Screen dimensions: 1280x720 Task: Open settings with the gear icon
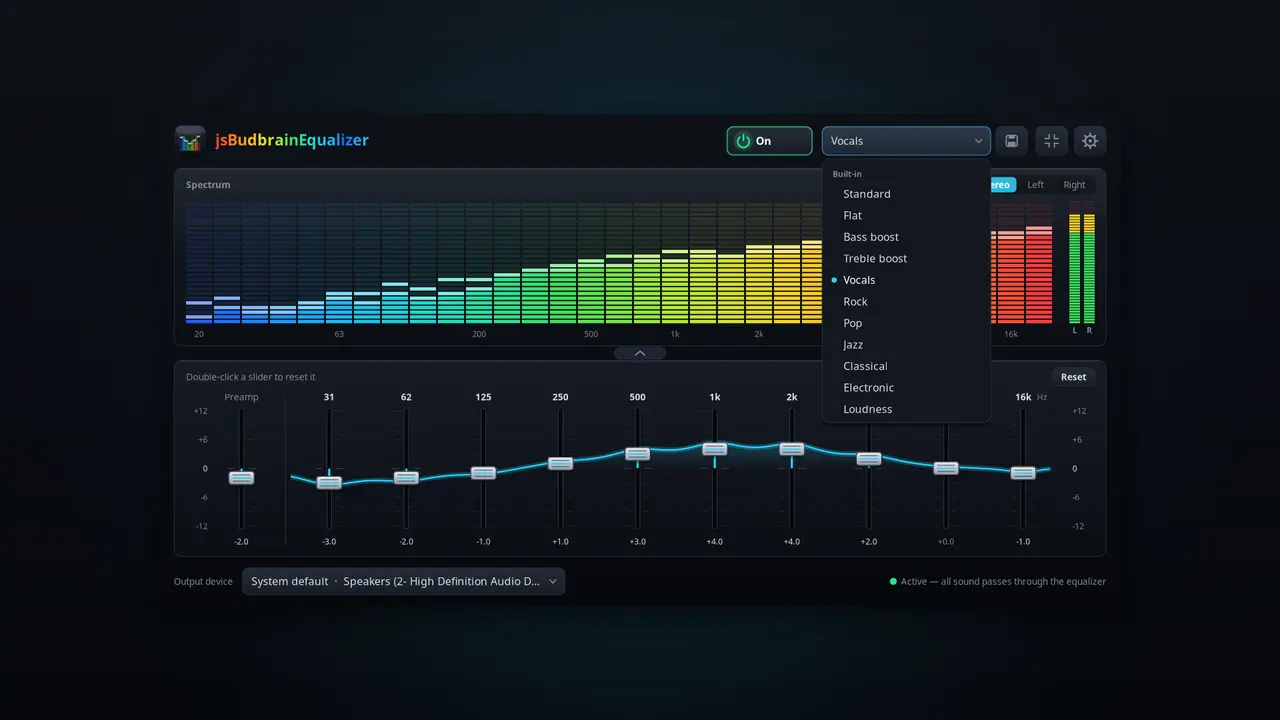pos(1090,141)
